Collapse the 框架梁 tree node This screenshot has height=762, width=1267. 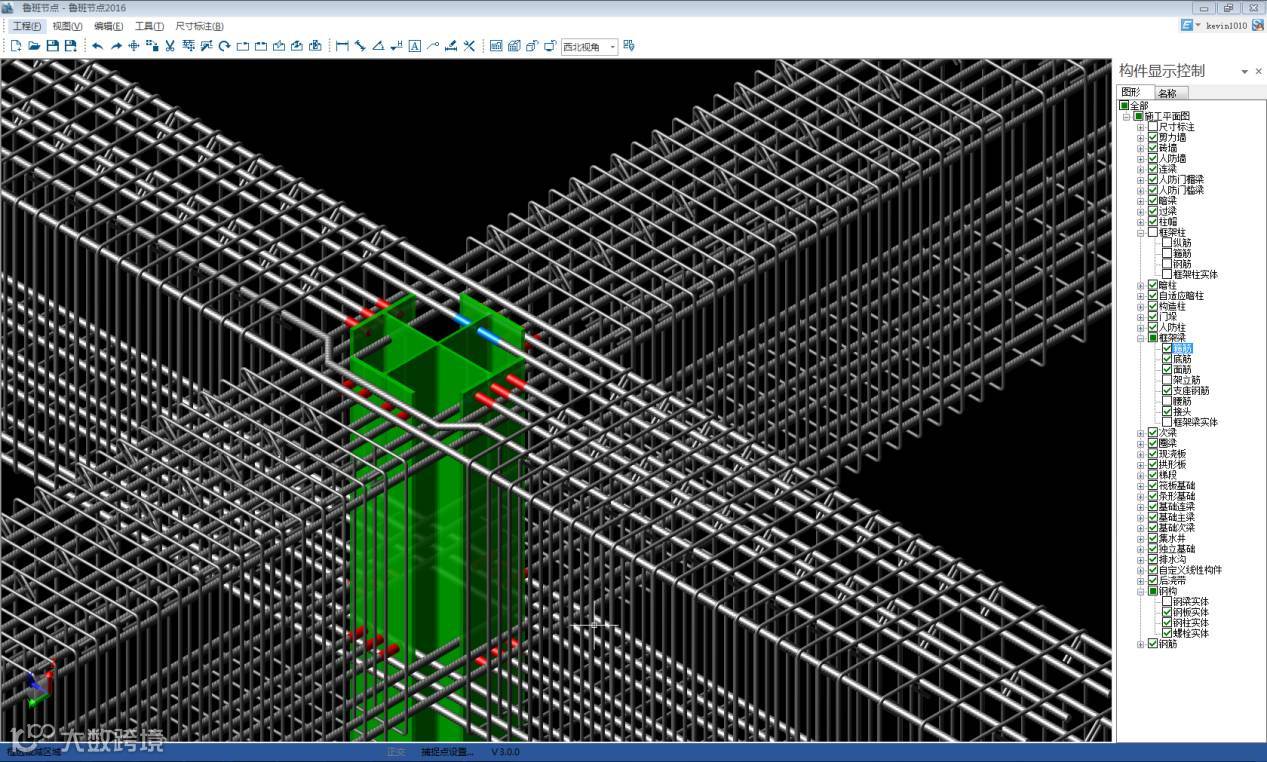click(x=1140, y=338)
